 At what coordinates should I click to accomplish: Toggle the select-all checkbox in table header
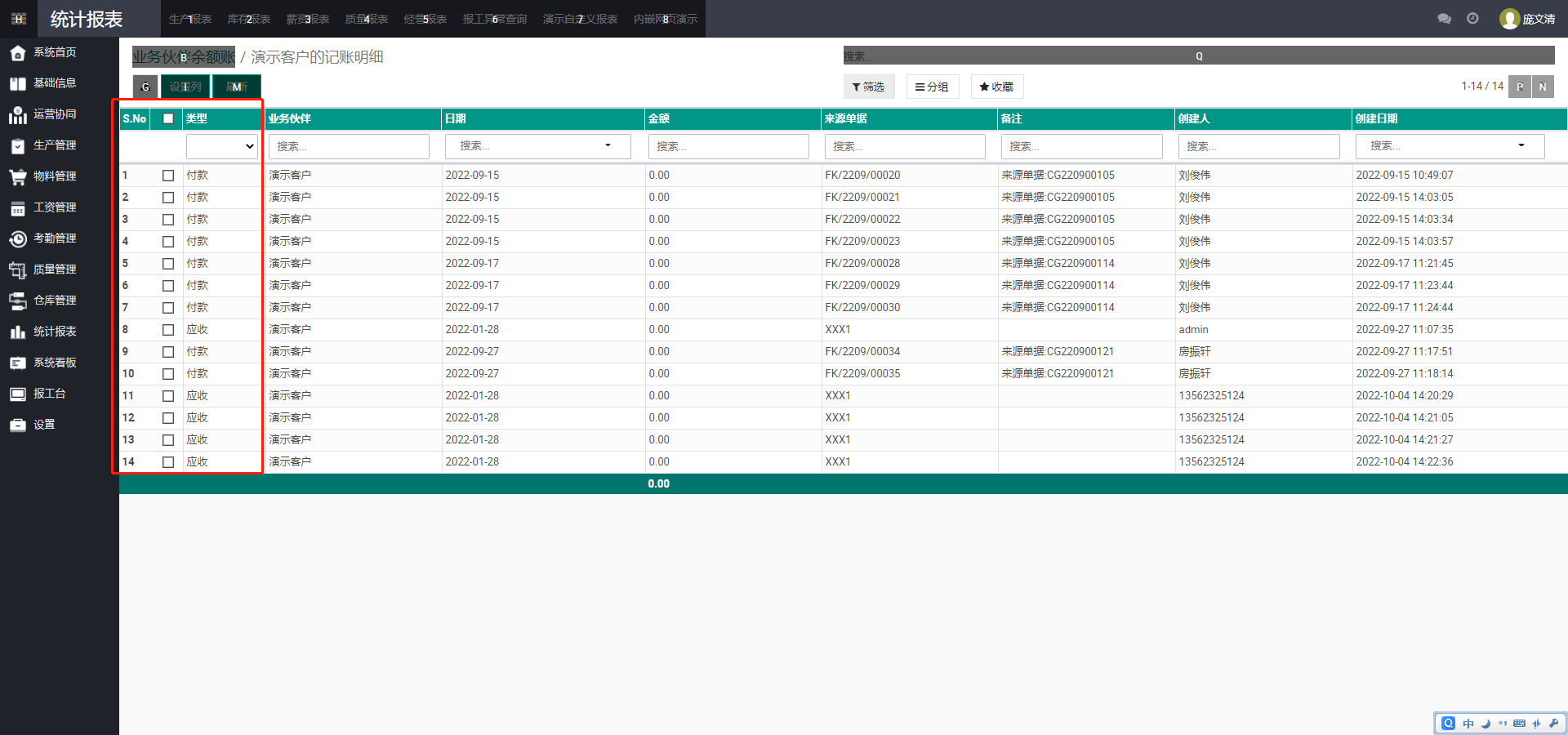tap(168, 118)
